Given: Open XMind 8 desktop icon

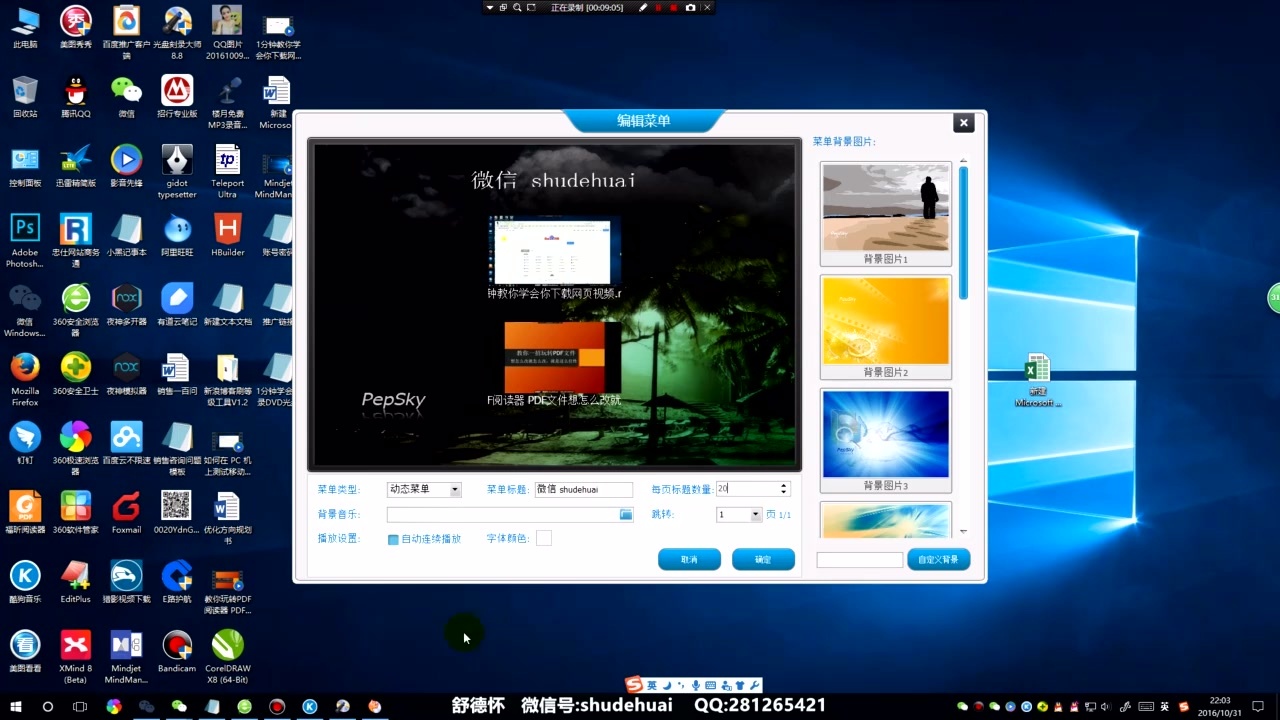Looking at the screenshot, I should (76, 657).
